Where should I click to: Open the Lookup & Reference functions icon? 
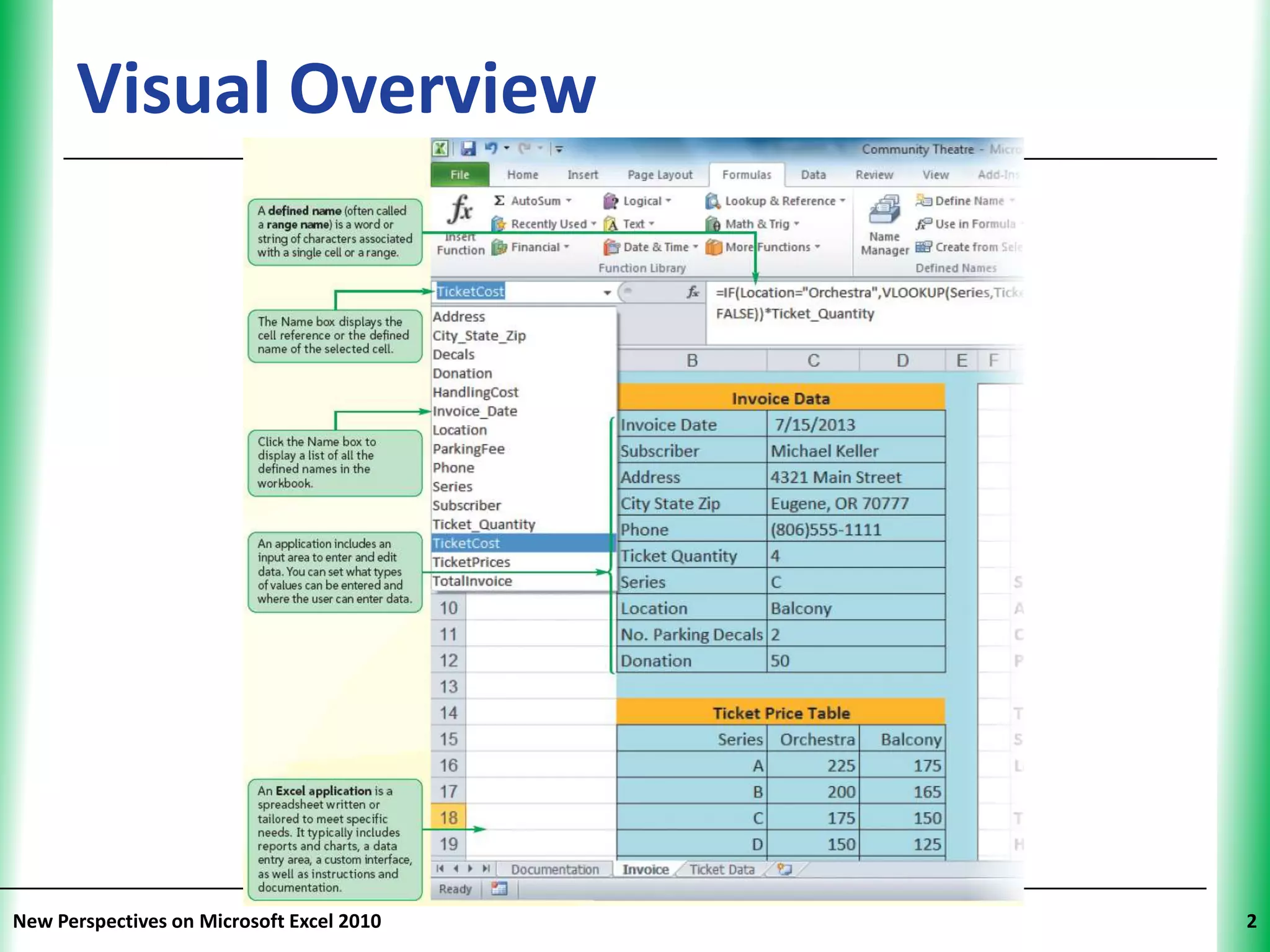point(713,201)
